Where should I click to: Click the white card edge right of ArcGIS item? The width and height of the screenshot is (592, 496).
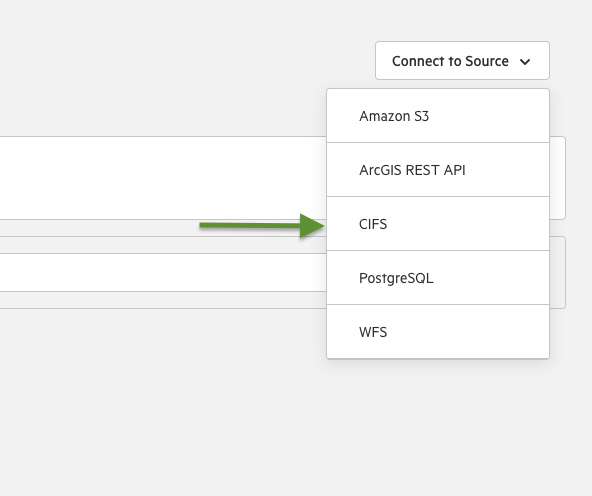557,178
